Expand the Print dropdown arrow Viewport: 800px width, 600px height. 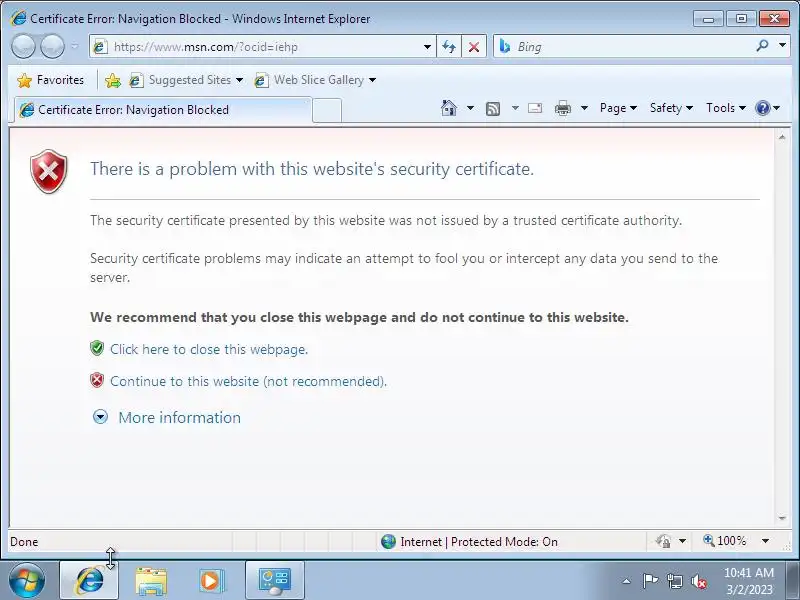(585, 108)
